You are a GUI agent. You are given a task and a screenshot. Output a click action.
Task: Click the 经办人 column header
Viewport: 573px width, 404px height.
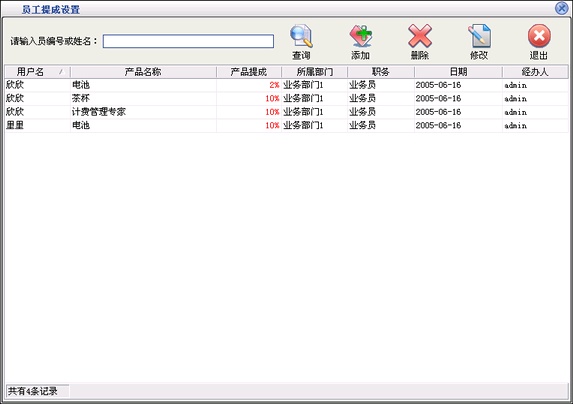535,72
